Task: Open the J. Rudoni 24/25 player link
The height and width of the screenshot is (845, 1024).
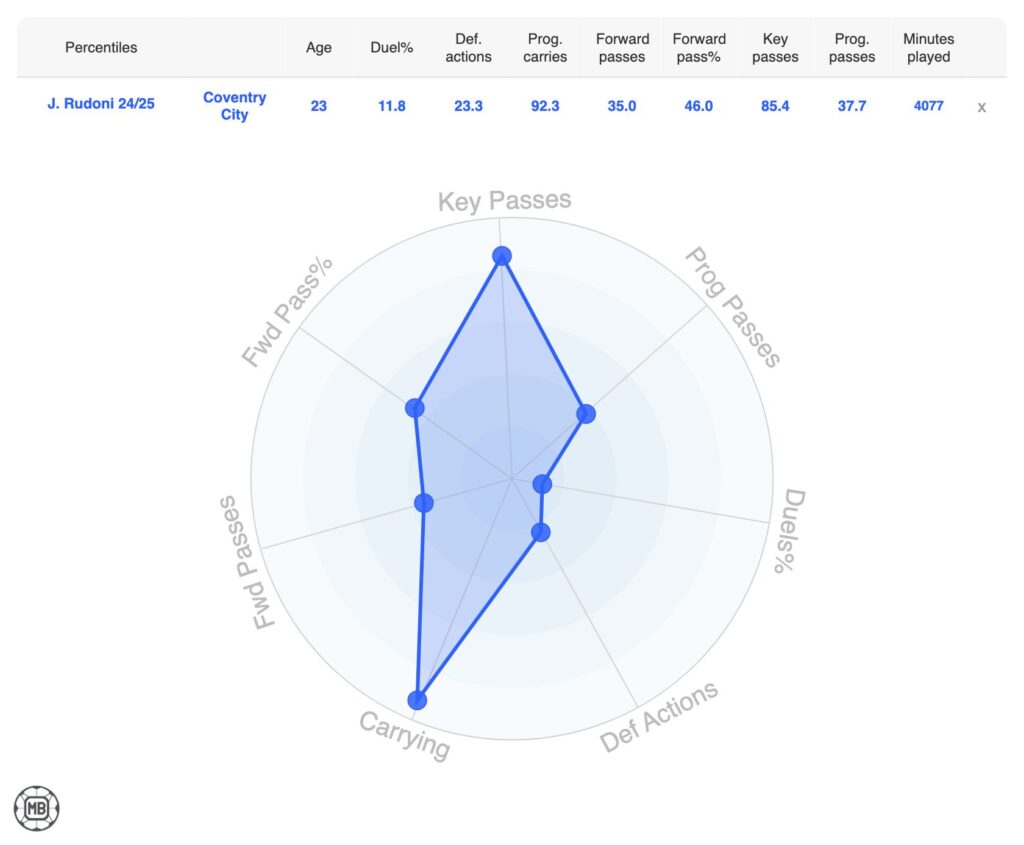Action: (101, 104)
